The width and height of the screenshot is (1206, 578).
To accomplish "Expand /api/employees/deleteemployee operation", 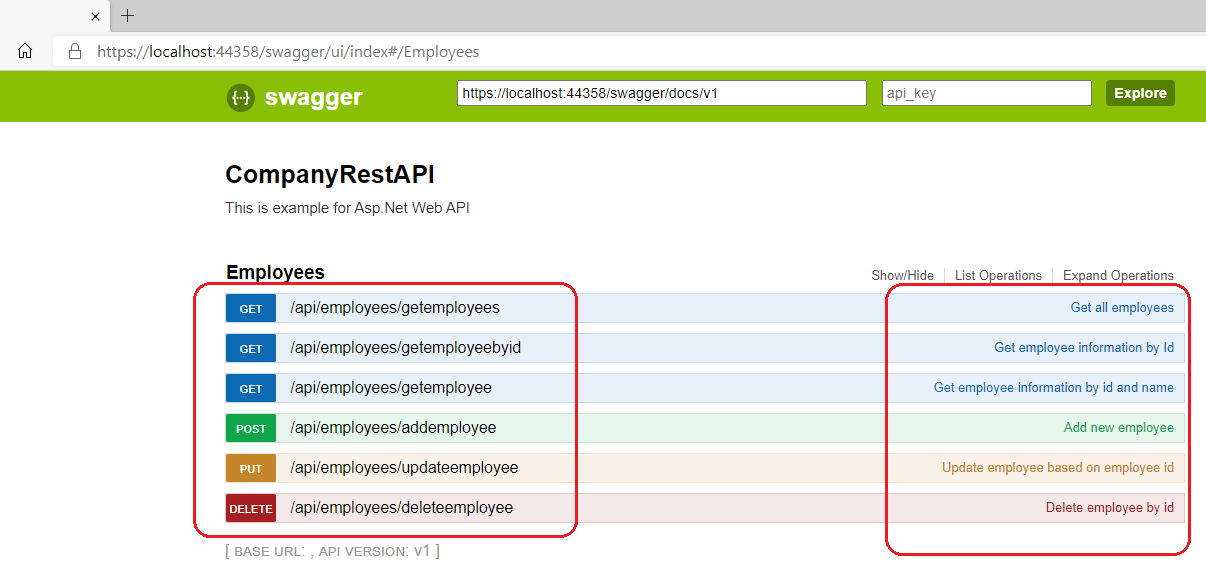I will [401, 508].
